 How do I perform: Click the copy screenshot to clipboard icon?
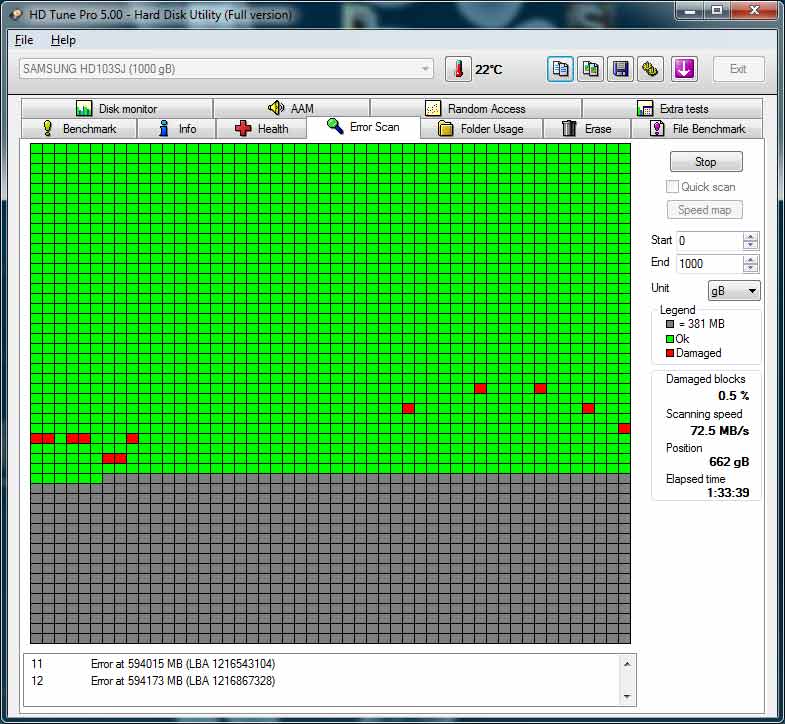[591, 69]
